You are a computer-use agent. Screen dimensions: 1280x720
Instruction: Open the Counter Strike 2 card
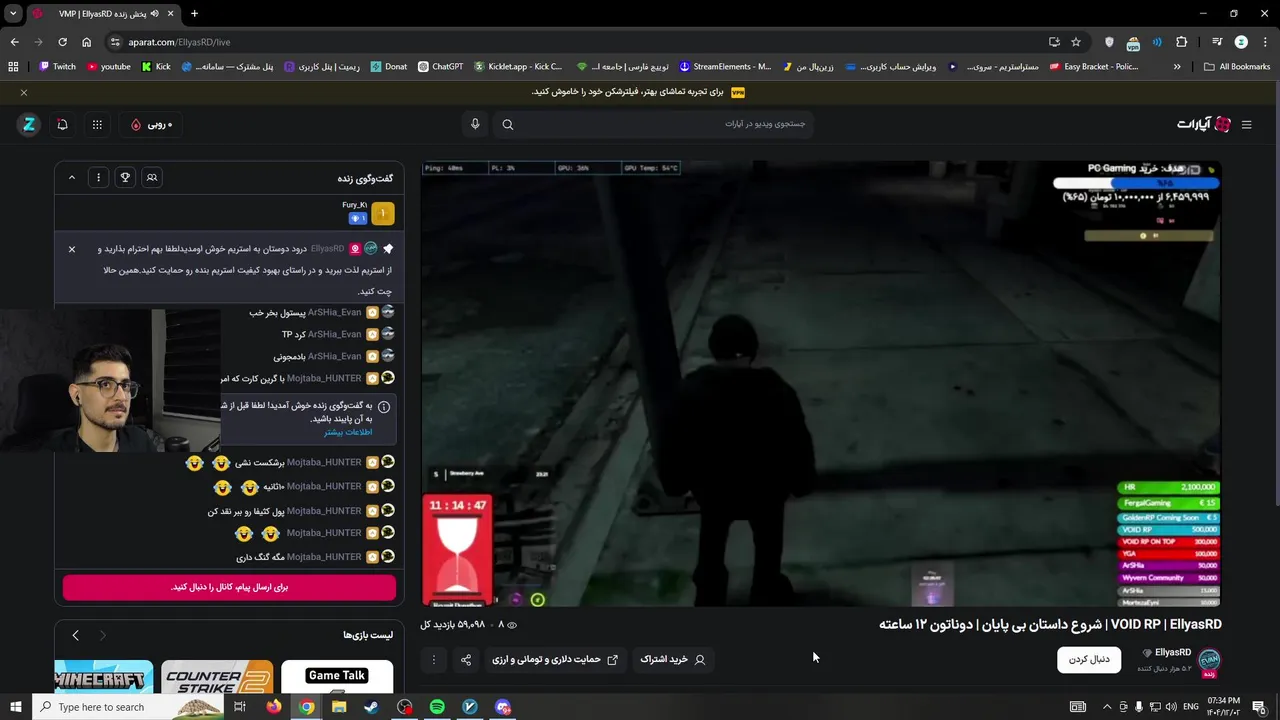217,677
